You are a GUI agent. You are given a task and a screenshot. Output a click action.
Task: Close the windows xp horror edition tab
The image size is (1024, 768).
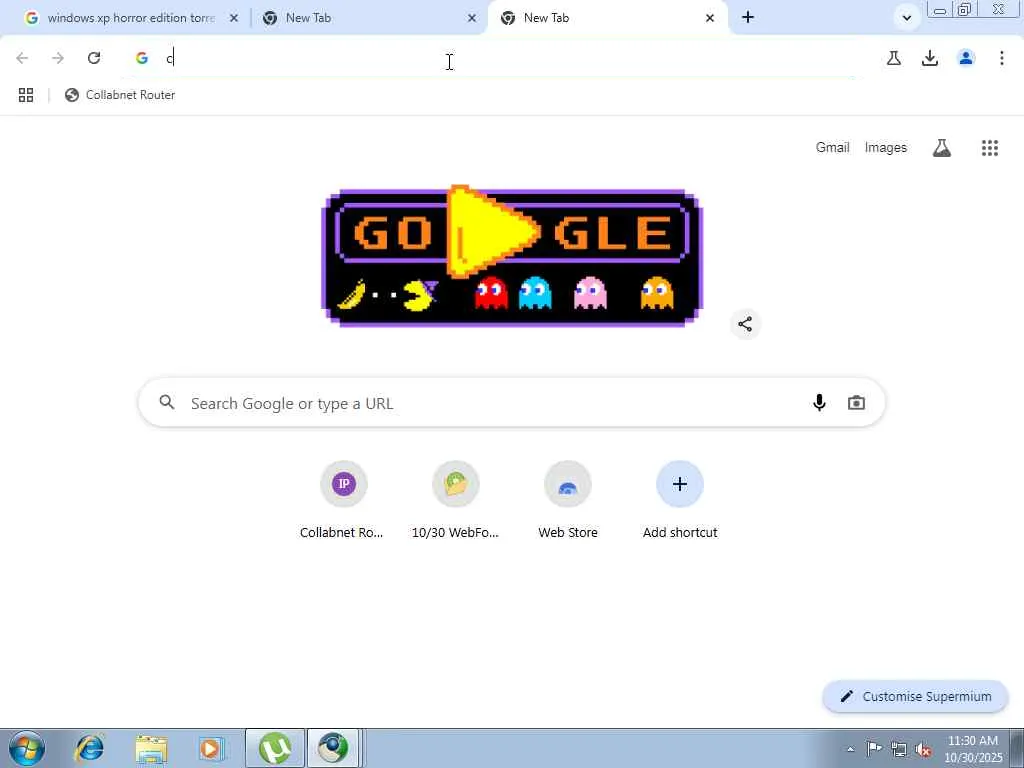(234, 18)
